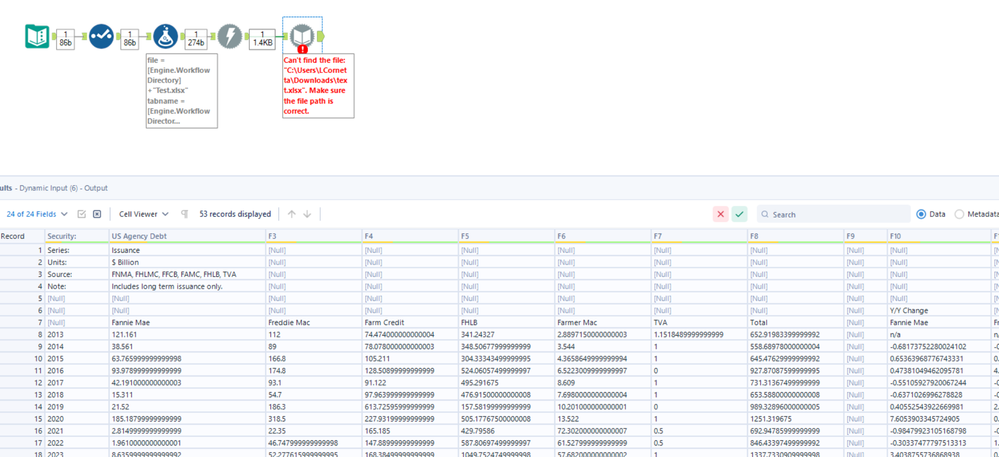Click the Security: column header

click(x=76, y=236)
